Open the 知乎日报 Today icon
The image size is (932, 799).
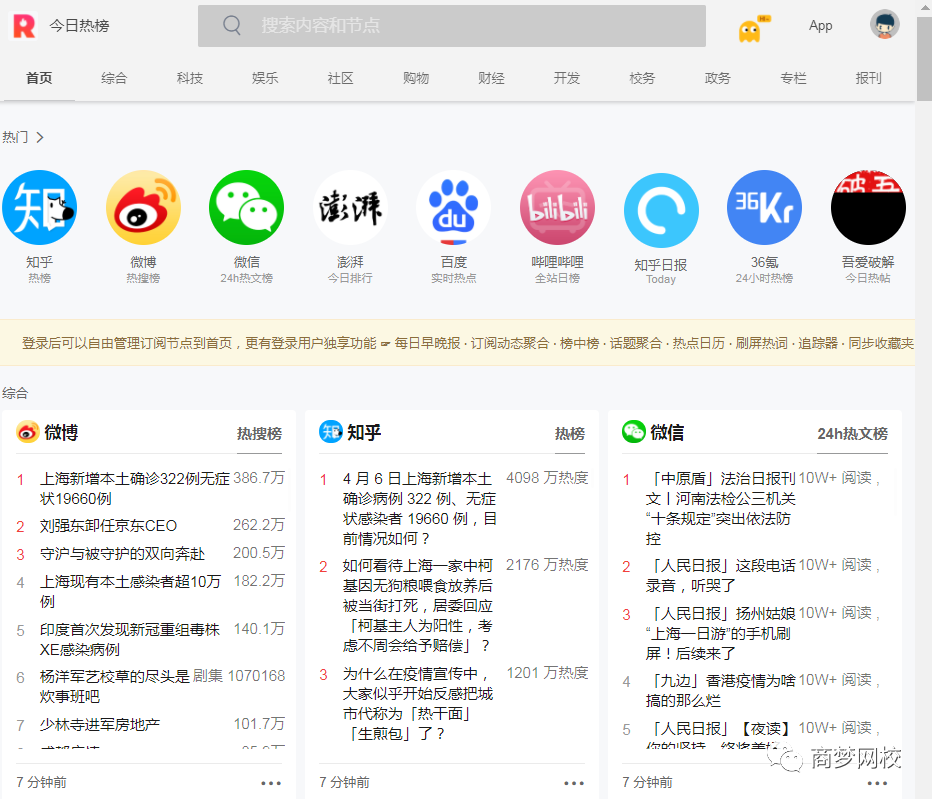coord(661,210)
